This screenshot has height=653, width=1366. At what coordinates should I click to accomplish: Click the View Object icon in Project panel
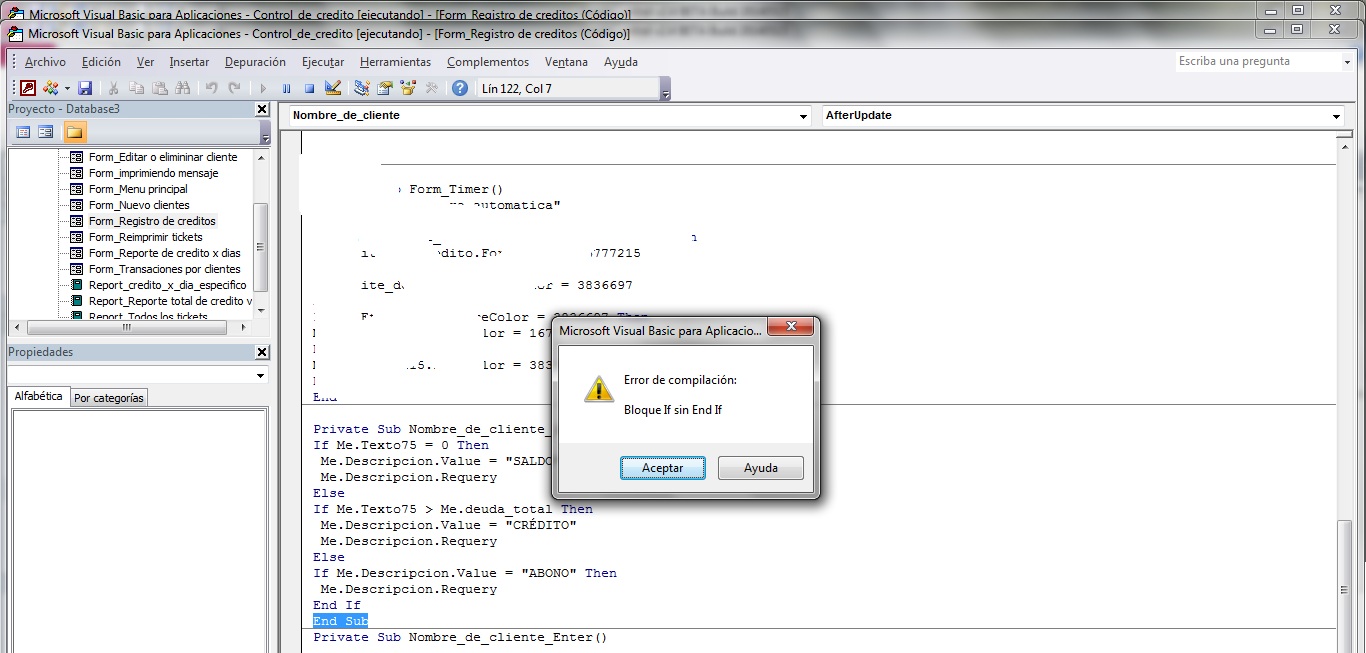[46, 132]
